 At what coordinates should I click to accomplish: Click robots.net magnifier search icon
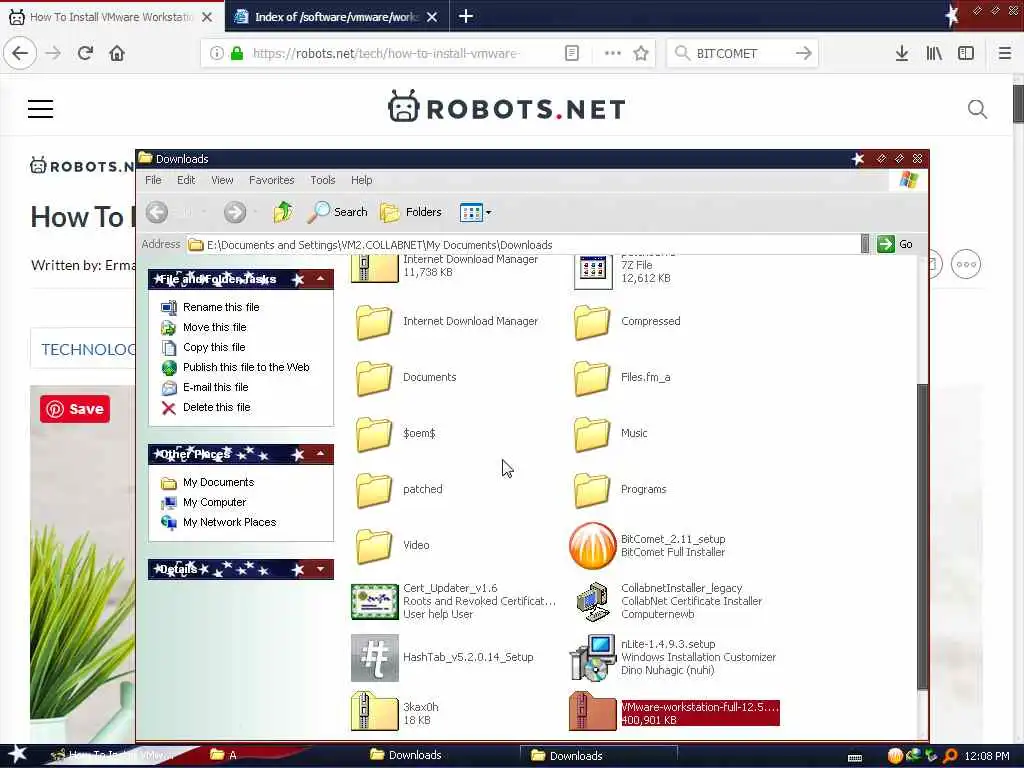pos(977,109)
